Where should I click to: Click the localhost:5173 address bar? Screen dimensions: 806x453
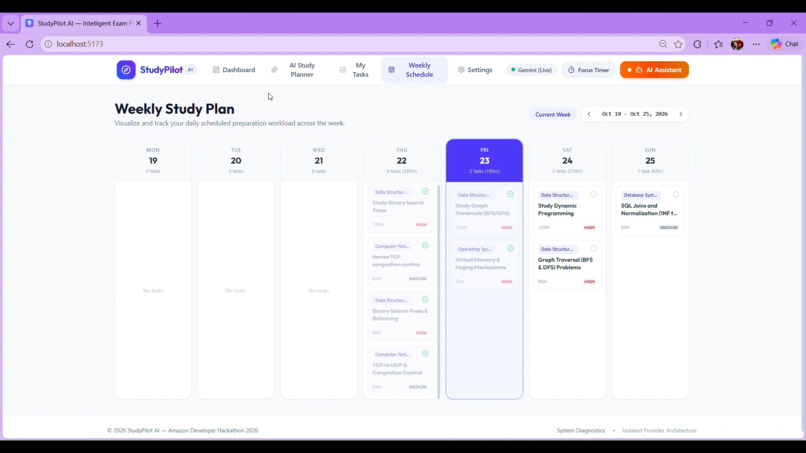tap(350, 44)
